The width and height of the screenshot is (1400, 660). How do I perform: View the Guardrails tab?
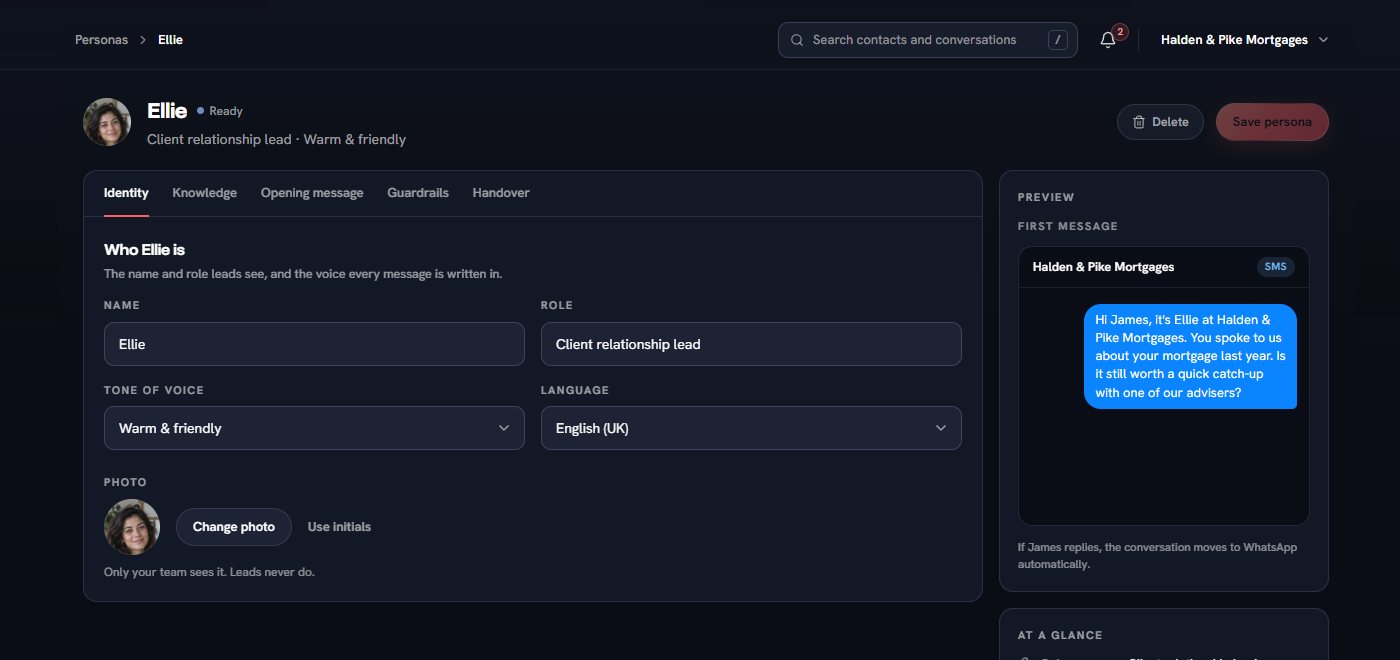[x=418, y=193]
